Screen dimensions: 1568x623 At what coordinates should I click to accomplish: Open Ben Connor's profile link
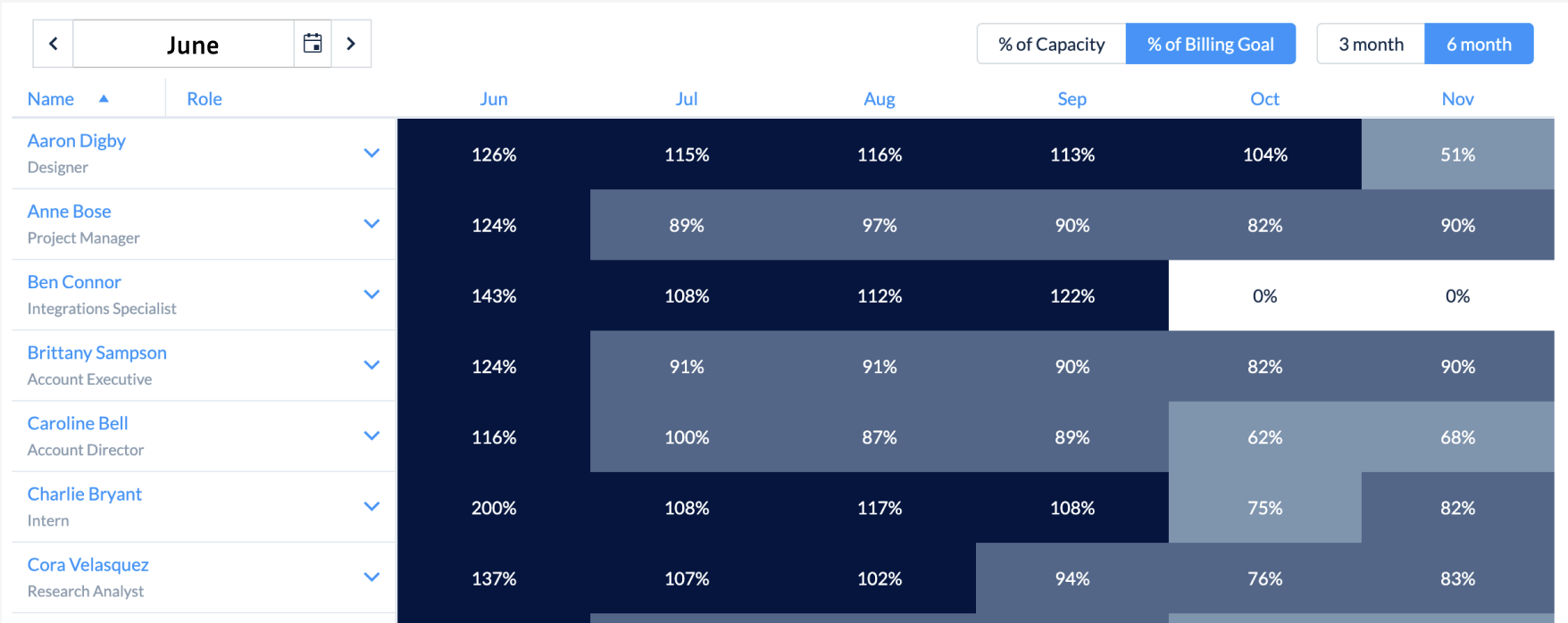click(x=74, y=281)
